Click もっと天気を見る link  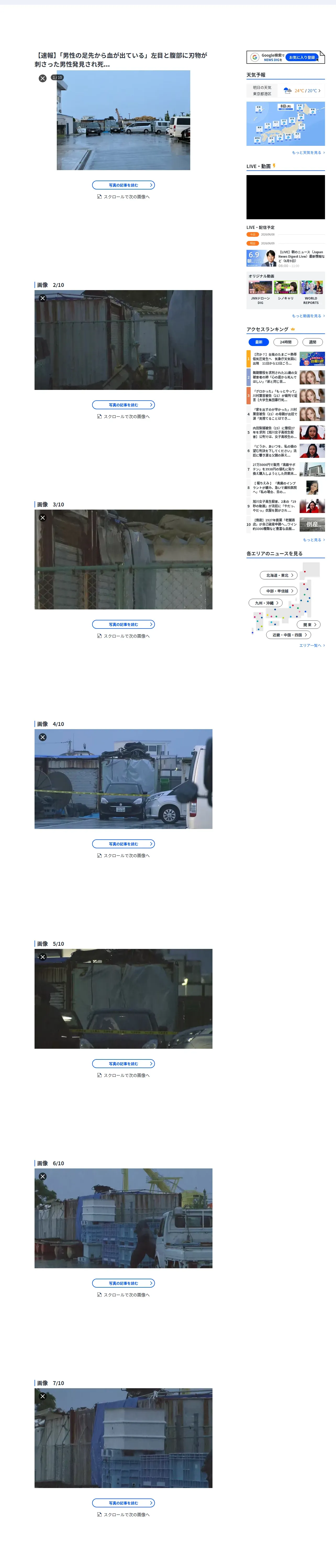pos(308,153)
